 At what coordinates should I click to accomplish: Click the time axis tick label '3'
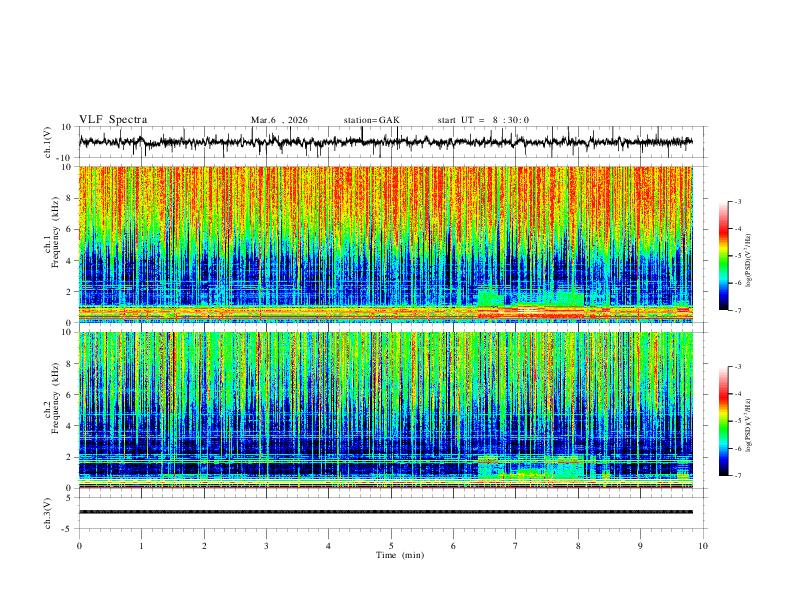(266, 546)
